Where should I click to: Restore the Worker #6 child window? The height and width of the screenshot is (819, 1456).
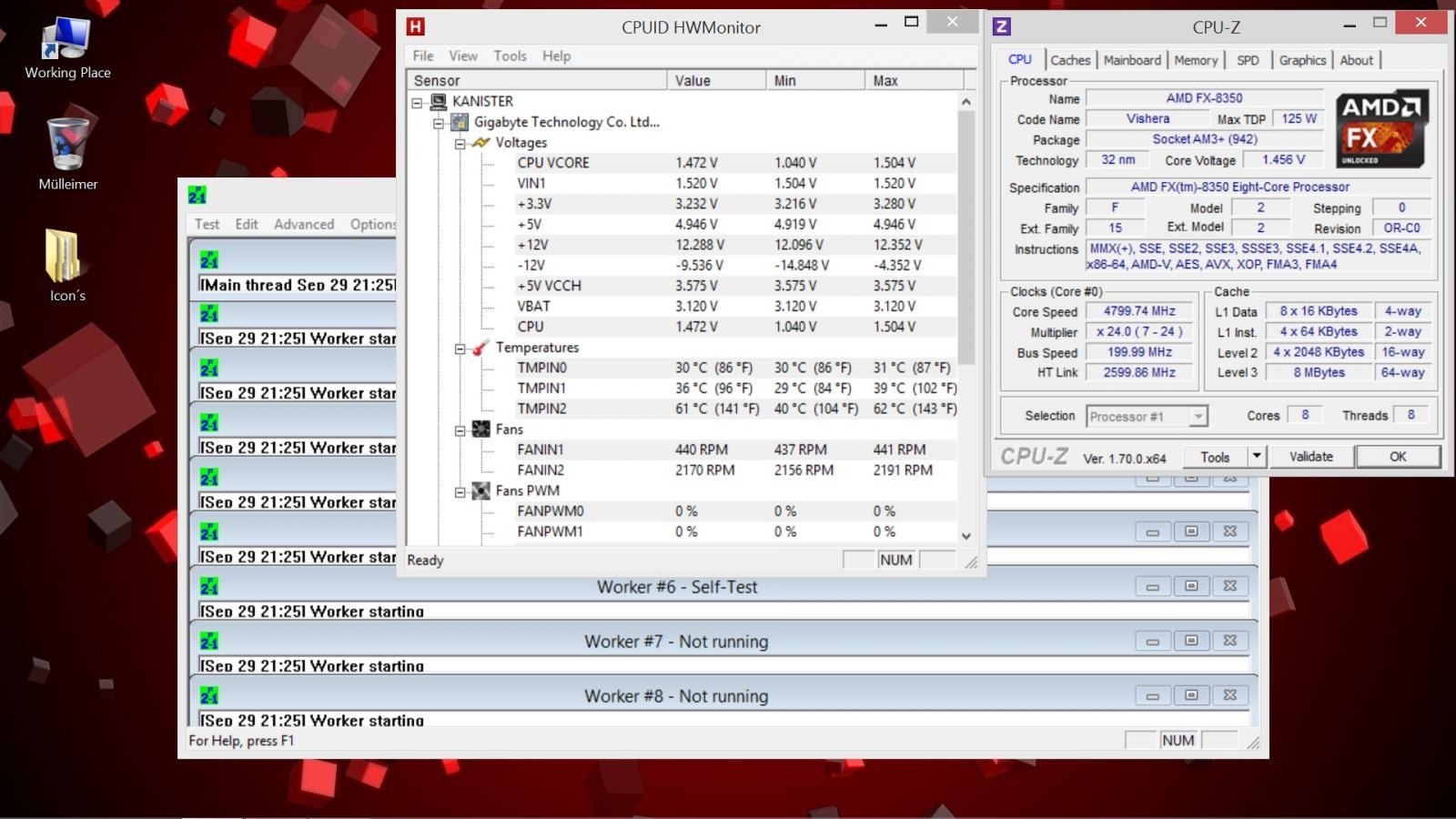point(1191,586)
